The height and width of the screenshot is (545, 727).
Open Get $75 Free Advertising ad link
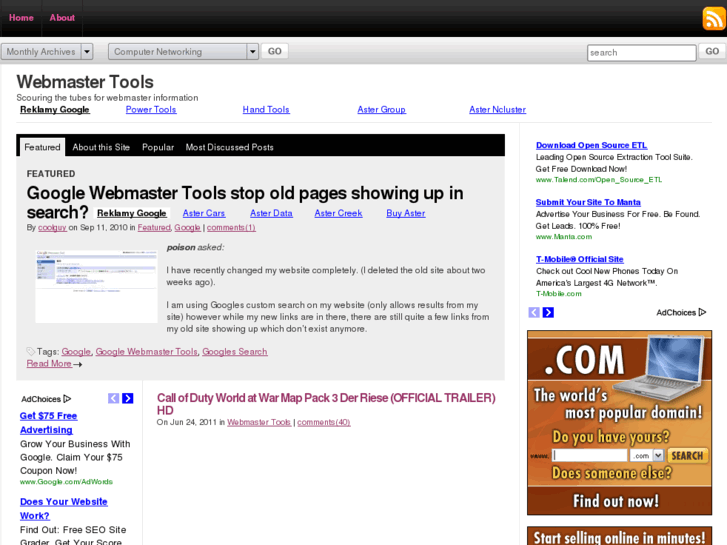(48, 423)
